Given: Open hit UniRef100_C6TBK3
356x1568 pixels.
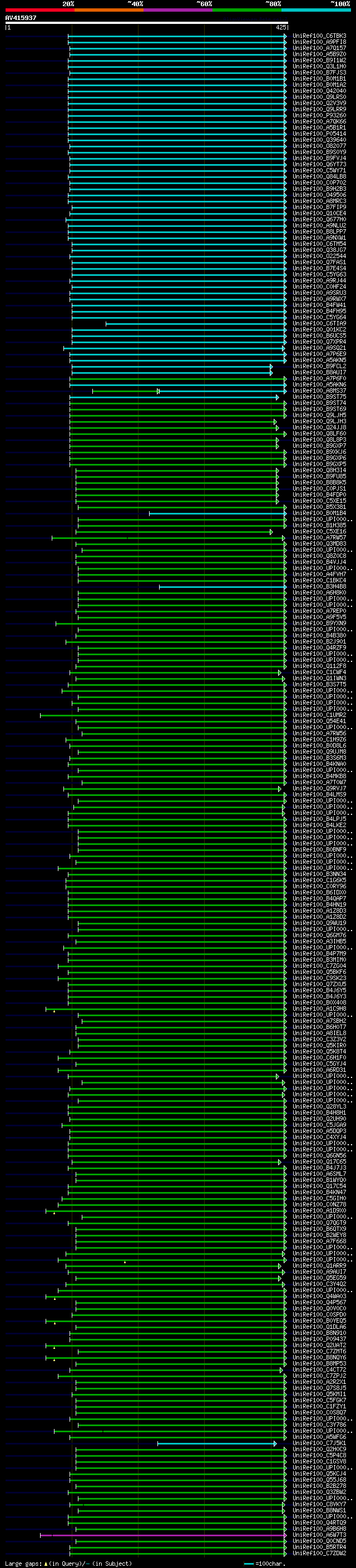Looking at the screenshot, I should 319,36.
